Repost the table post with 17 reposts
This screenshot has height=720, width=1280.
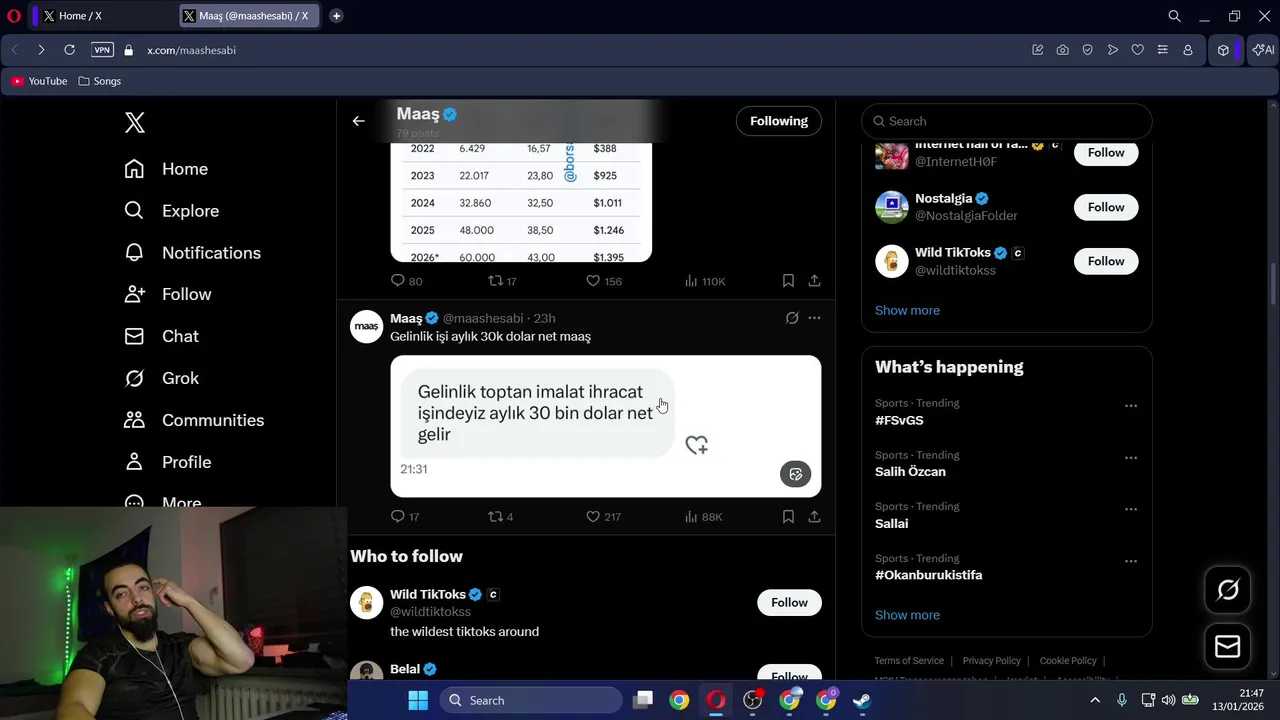(x=495, y=281)
